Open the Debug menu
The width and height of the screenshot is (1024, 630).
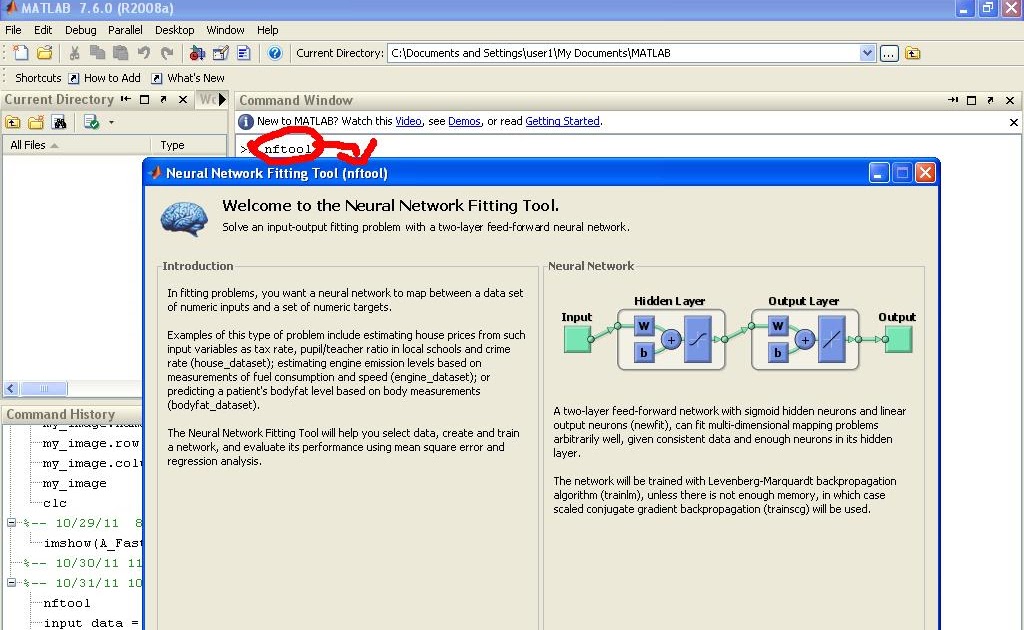[80, 30]
